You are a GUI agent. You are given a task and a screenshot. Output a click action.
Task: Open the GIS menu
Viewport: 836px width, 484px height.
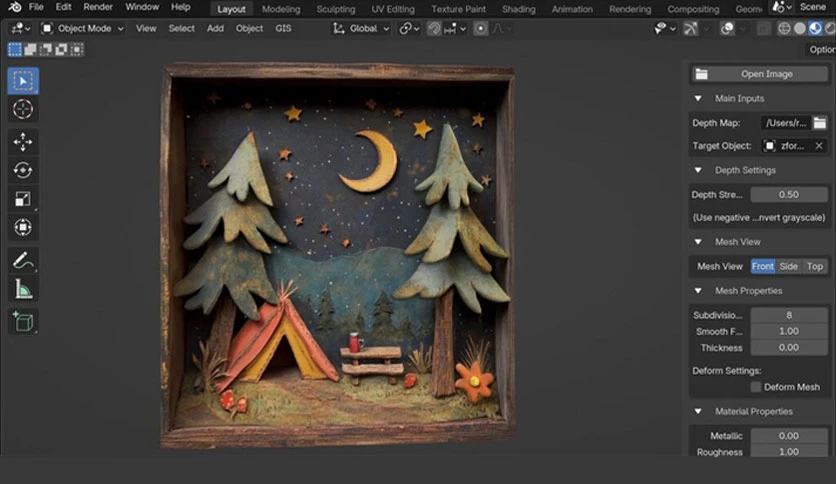coord(283,28)
